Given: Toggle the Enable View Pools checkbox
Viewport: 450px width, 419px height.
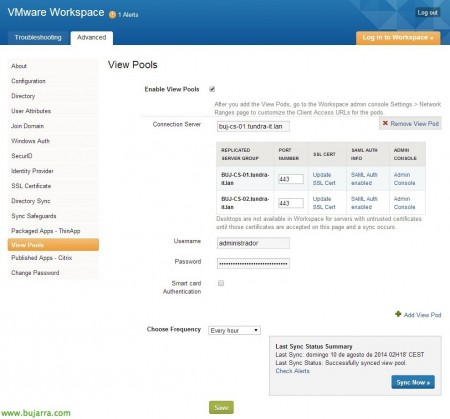Looking at the screenshot, I should point(212,89).
